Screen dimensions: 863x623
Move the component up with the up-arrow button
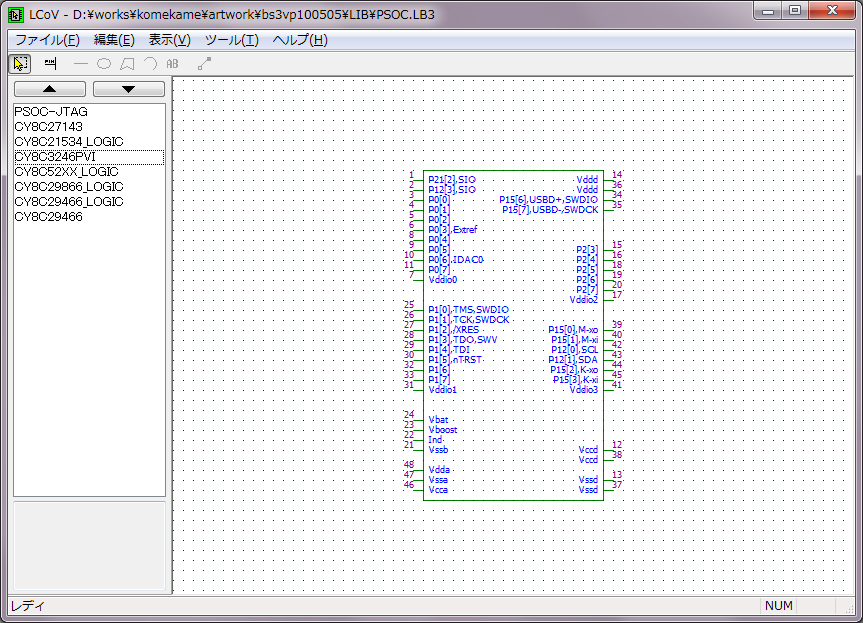point(50,89)
